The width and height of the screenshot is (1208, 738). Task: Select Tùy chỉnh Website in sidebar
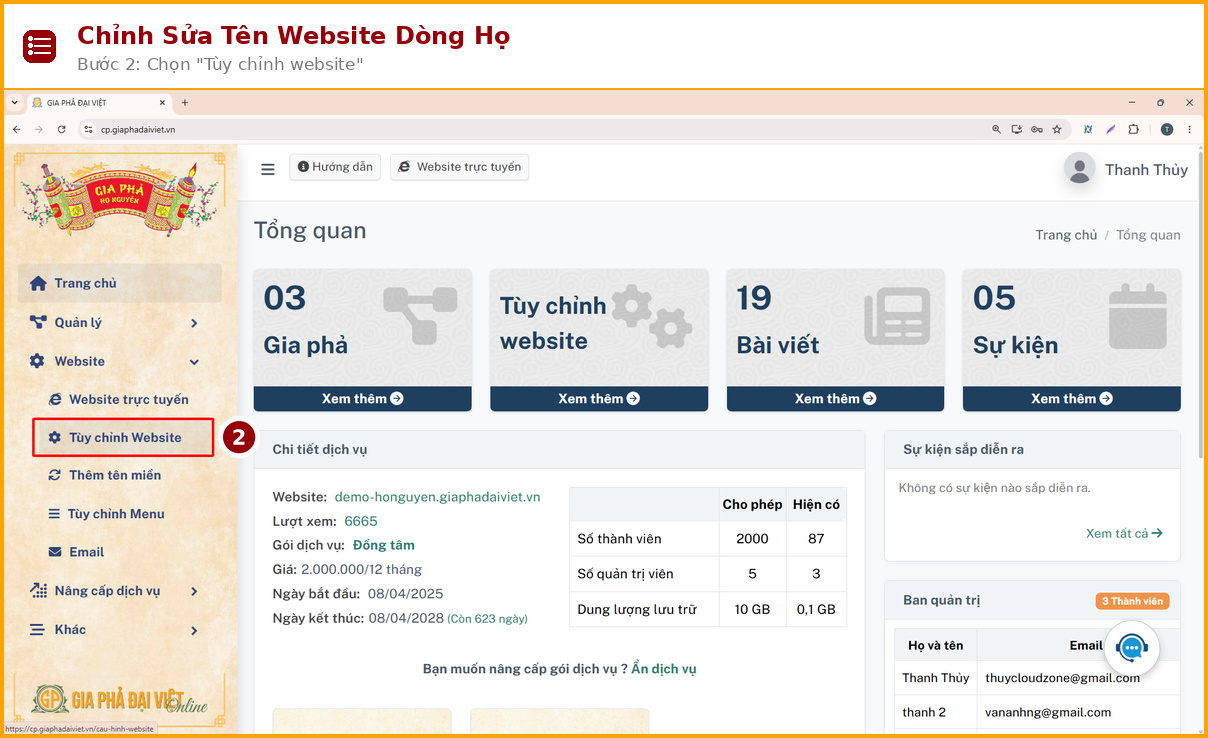[x=123, y=437]
